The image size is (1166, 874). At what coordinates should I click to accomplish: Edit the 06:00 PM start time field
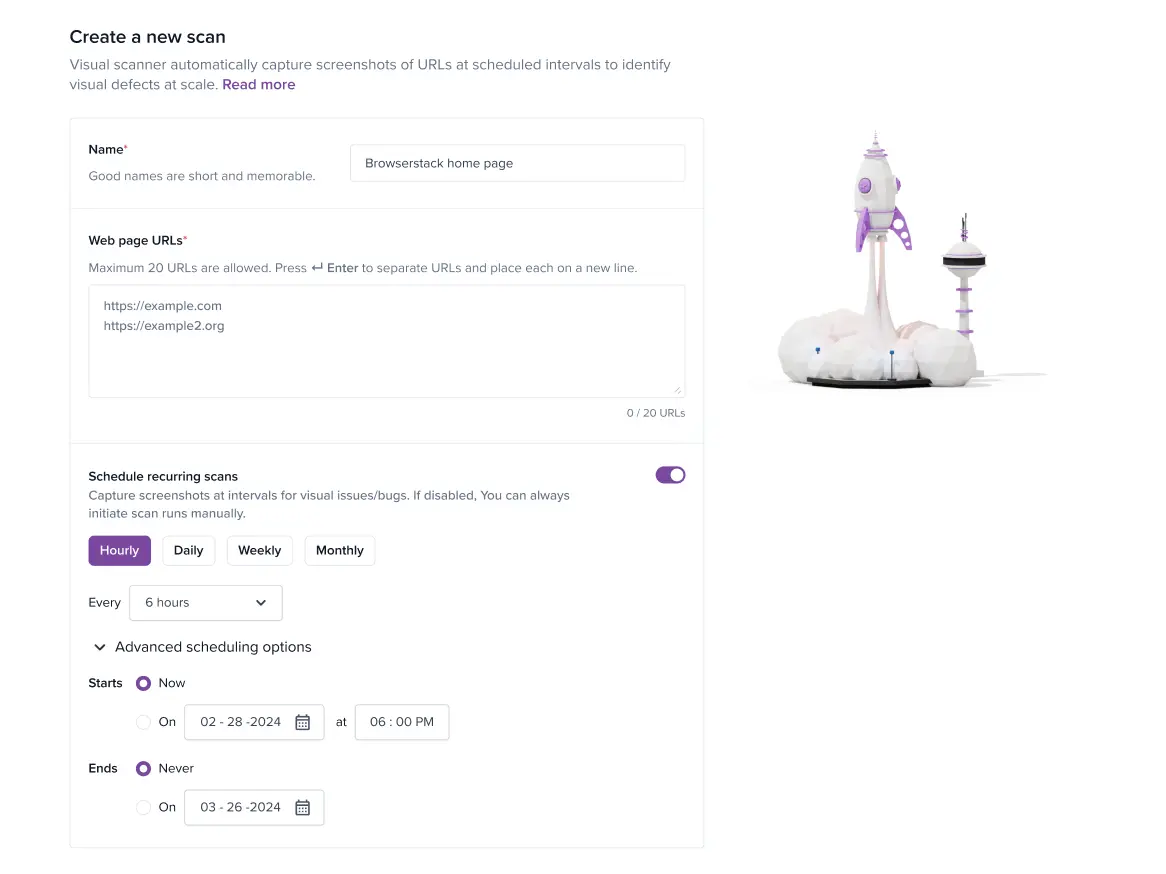tap(402, 722)
